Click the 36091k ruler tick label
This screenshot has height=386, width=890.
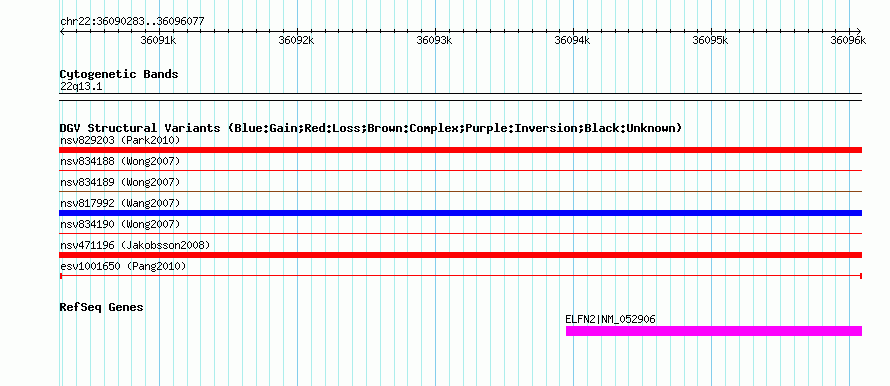click(158, 40)
